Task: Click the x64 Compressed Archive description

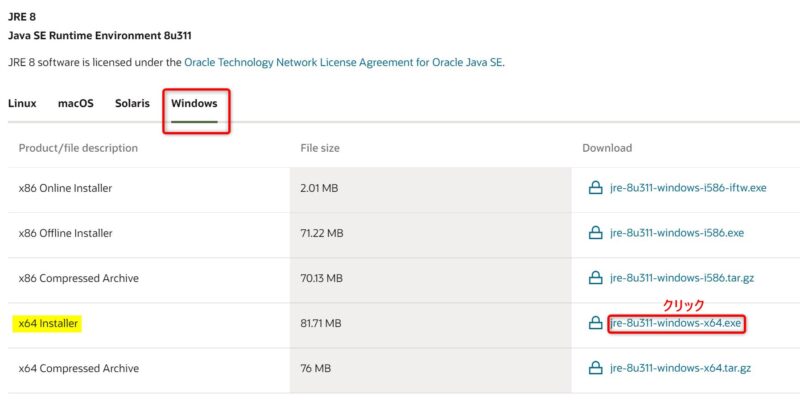Action: click(x=79, y=368)
